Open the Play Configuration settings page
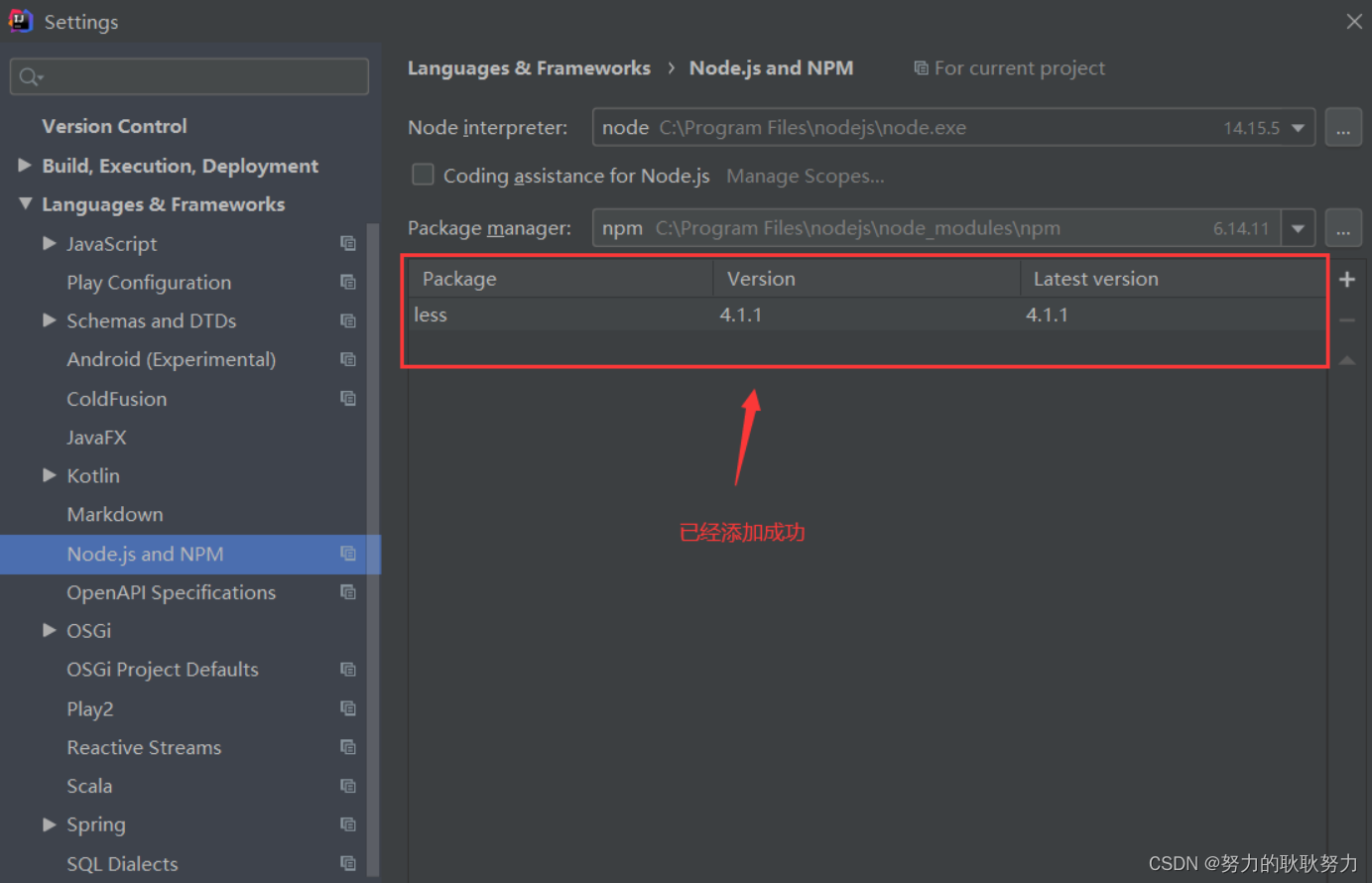 click(x=149, y=283)
